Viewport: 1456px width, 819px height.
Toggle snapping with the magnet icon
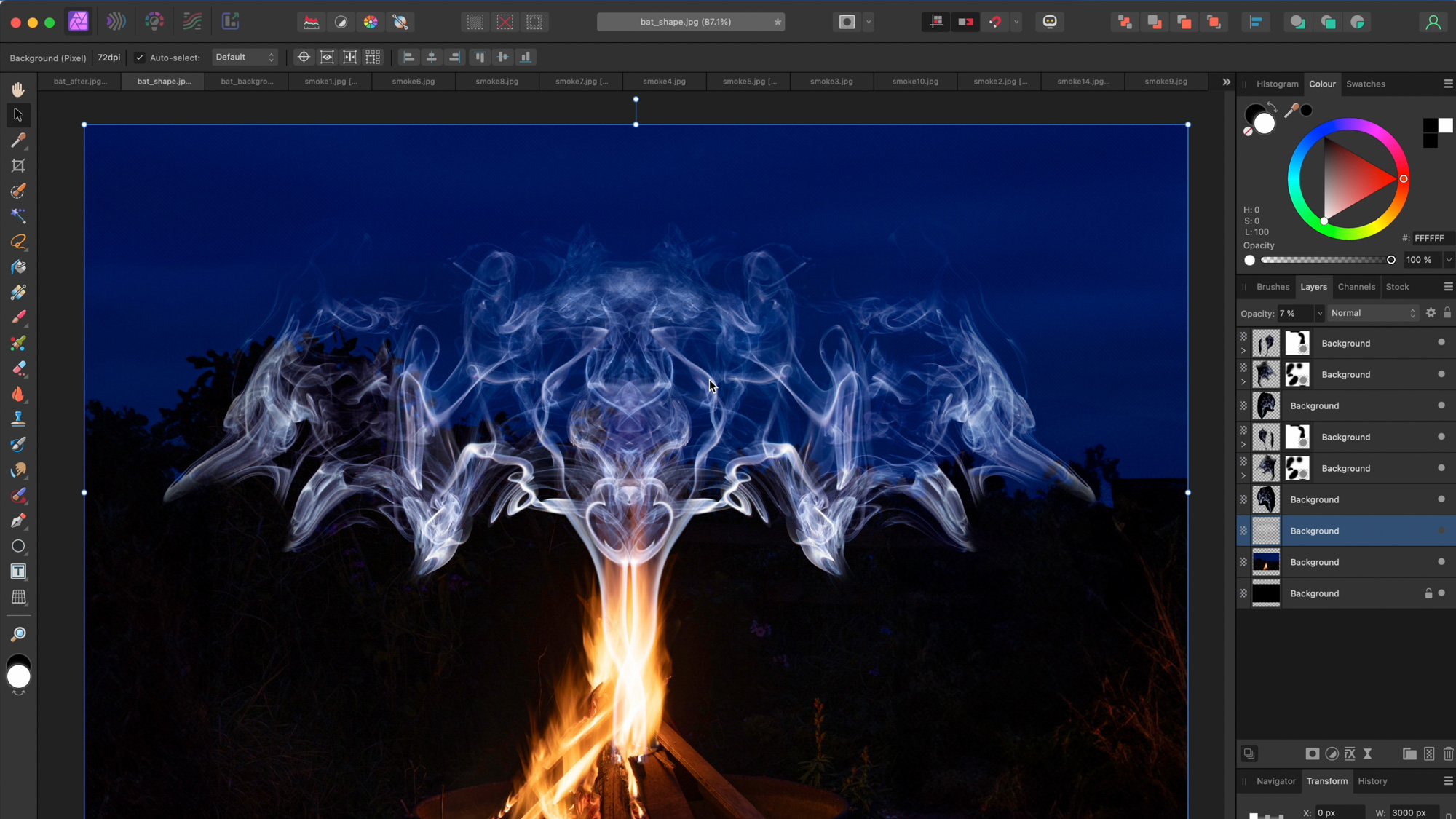click(x=995, y=22)
